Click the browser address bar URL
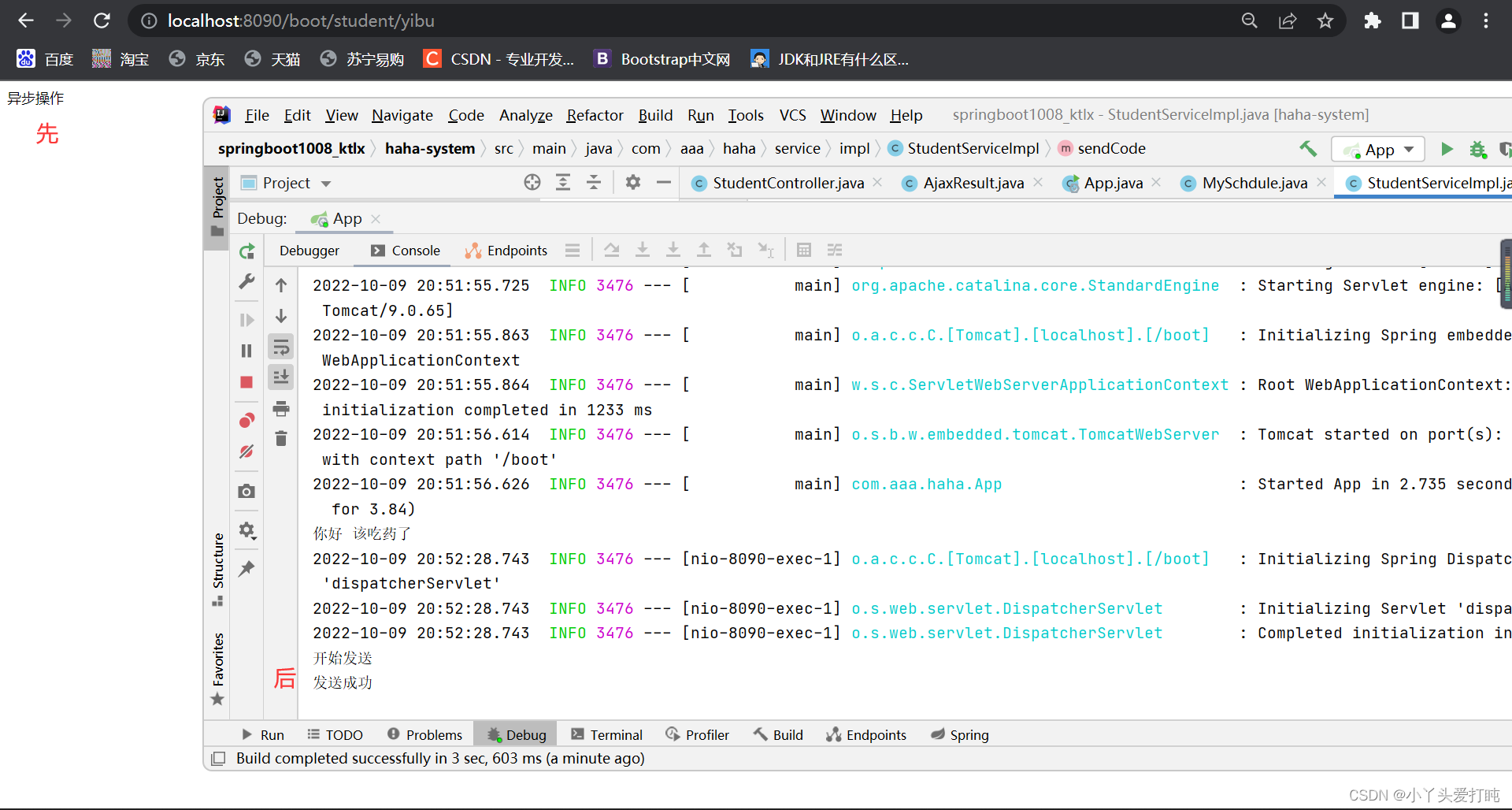Viewport: 1512px width, 810px height. [x=301, y=20]
